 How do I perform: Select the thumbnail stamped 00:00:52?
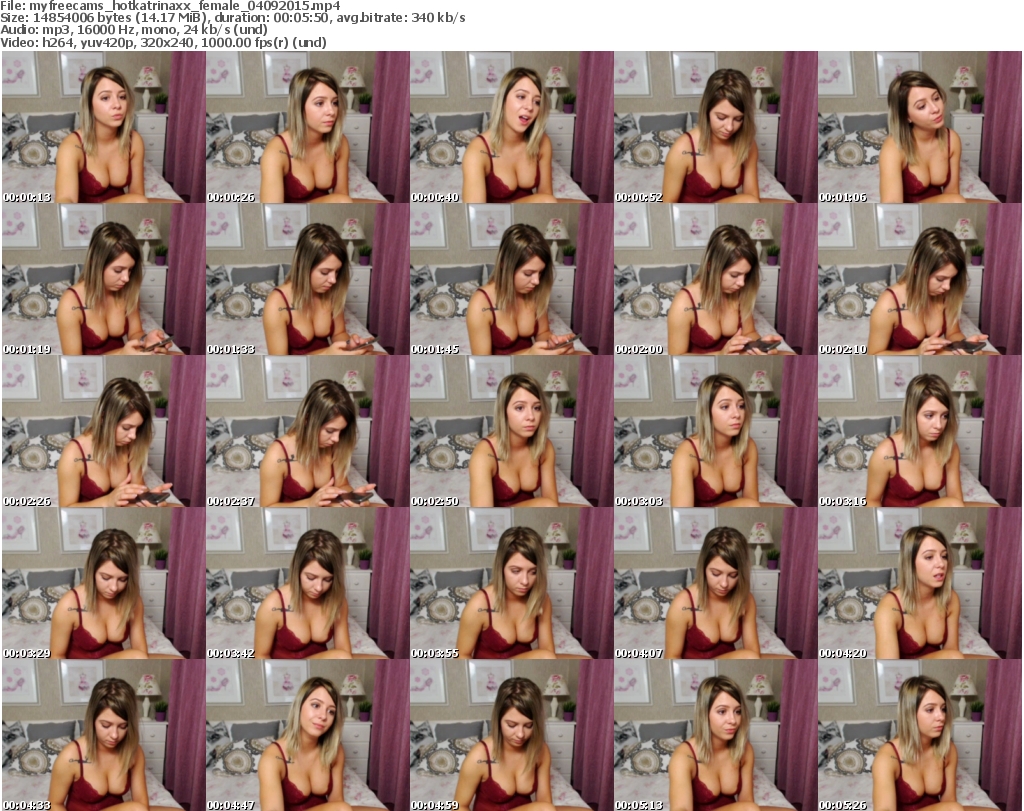[x=716, y=127]
